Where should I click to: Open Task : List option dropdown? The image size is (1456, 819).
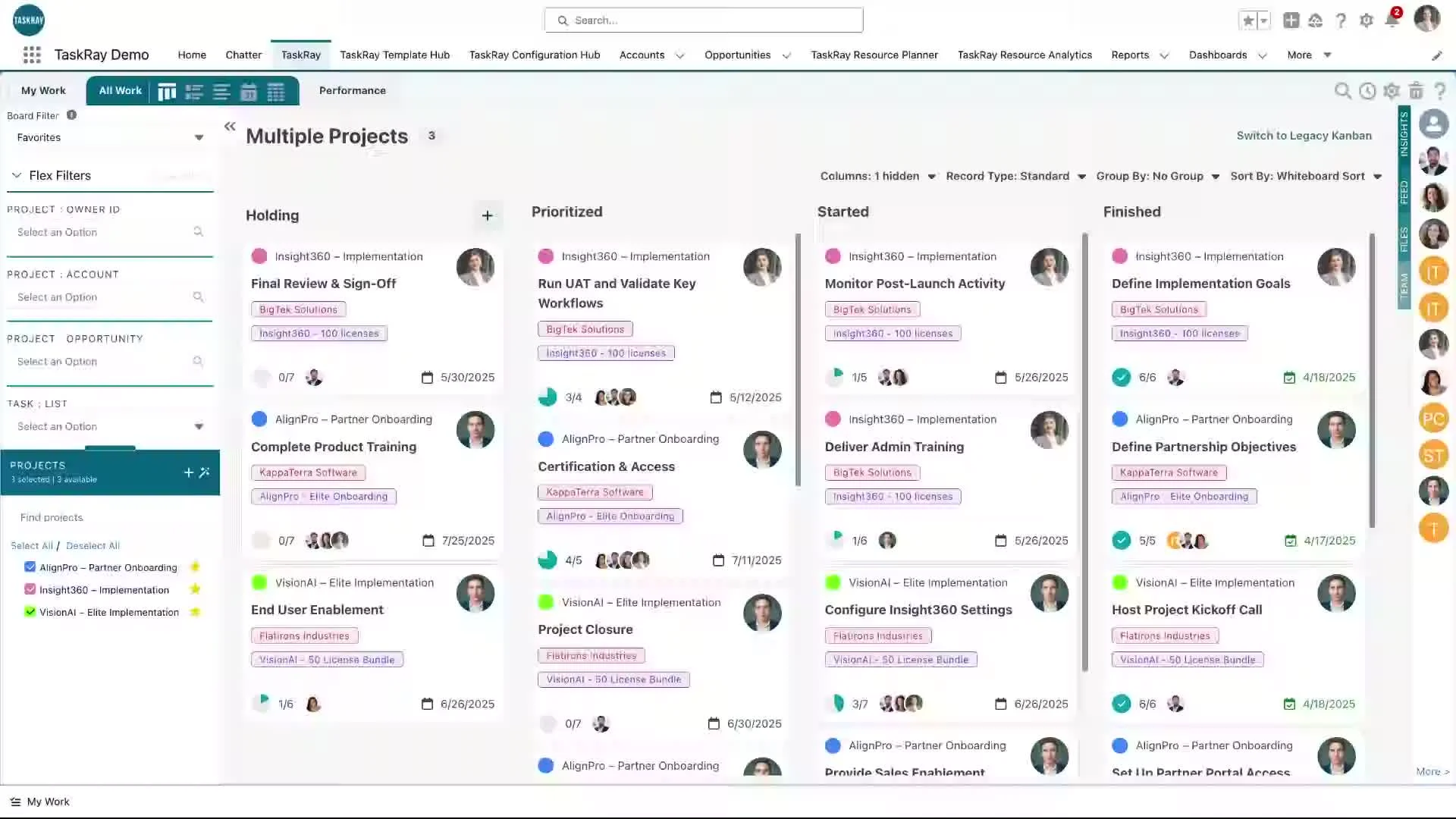tap(109, 426)
